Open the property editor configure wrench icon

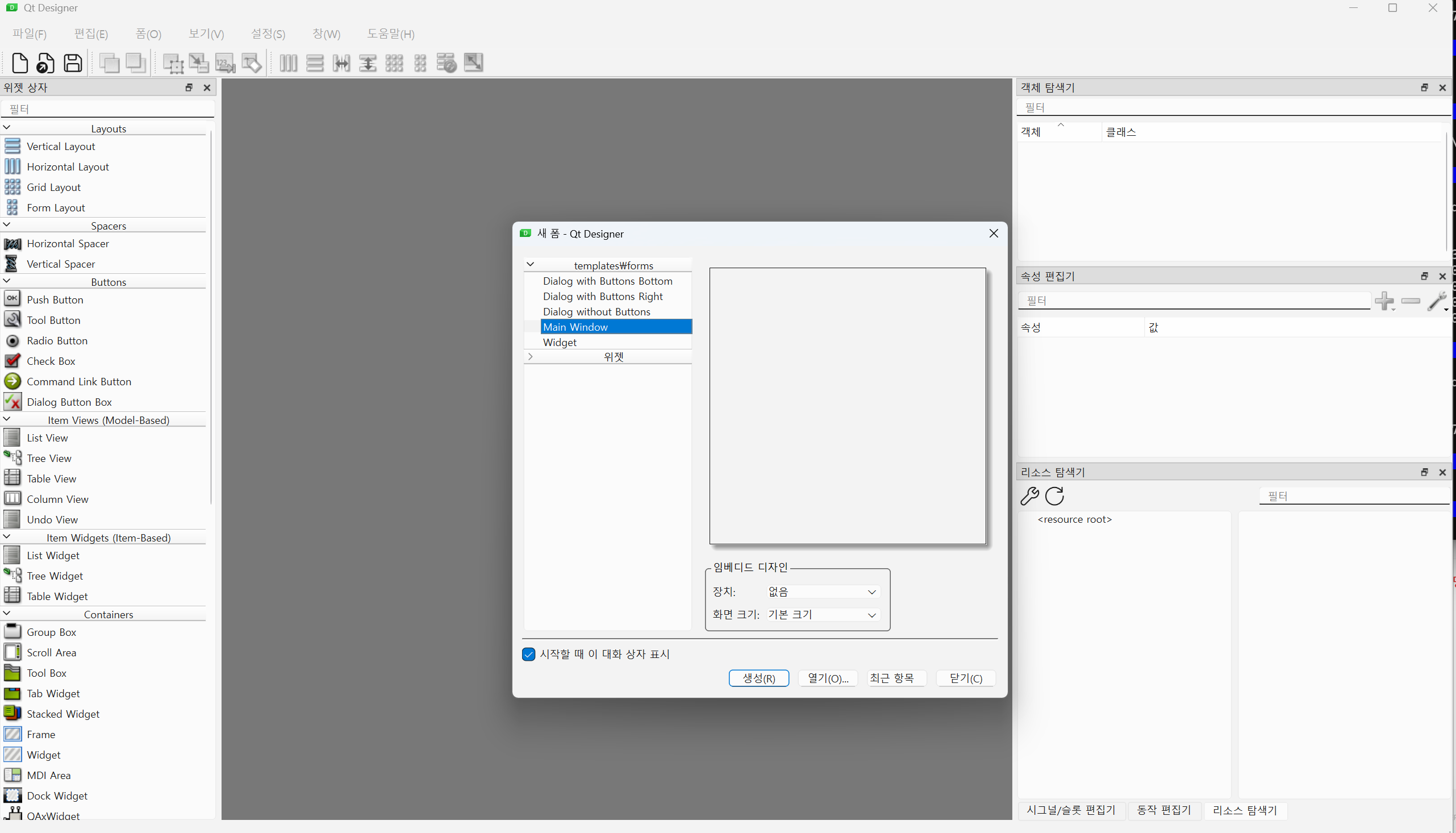click(1437, 301)
